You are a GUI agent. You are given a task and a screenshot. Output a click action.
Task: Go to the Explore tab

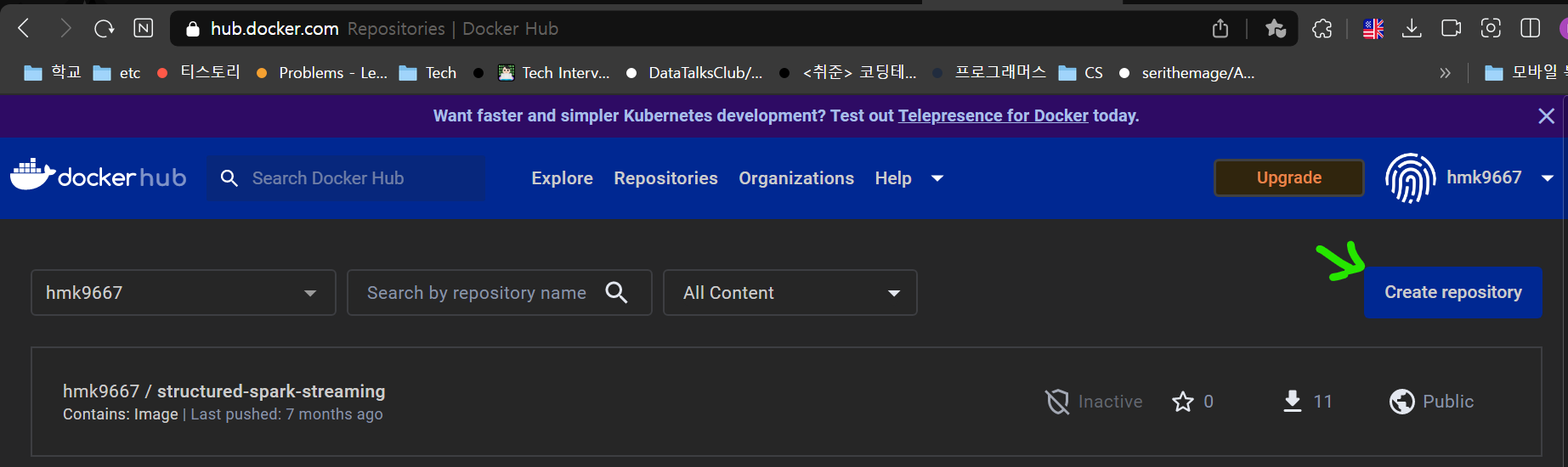tap(562, 178)
